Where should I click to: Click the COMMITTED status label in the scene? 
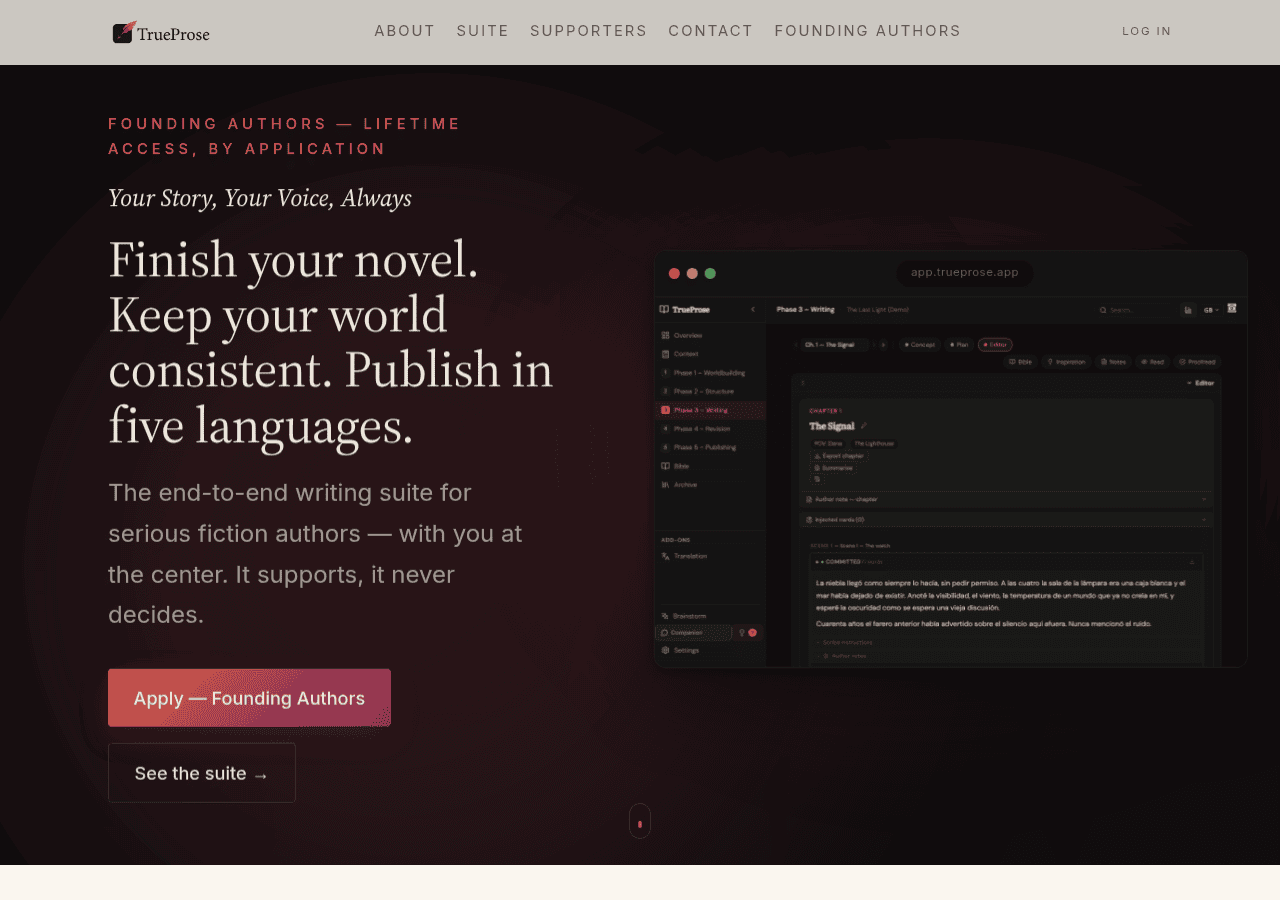(x=843, y=562)
